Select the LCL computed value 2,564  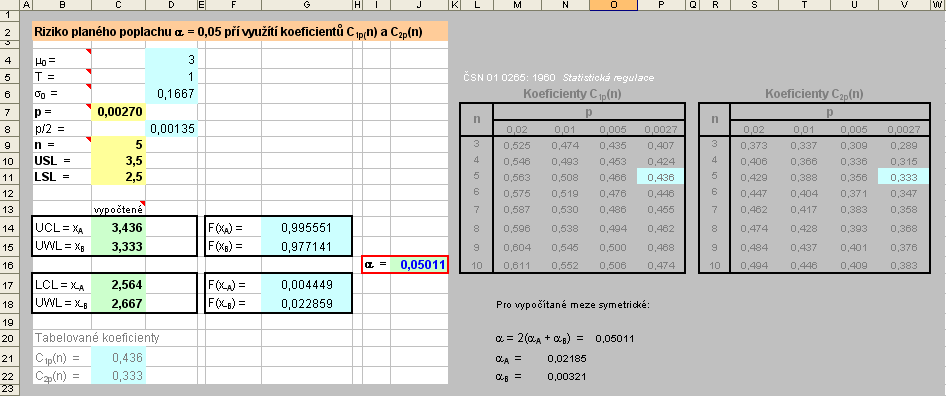point(118,287)
